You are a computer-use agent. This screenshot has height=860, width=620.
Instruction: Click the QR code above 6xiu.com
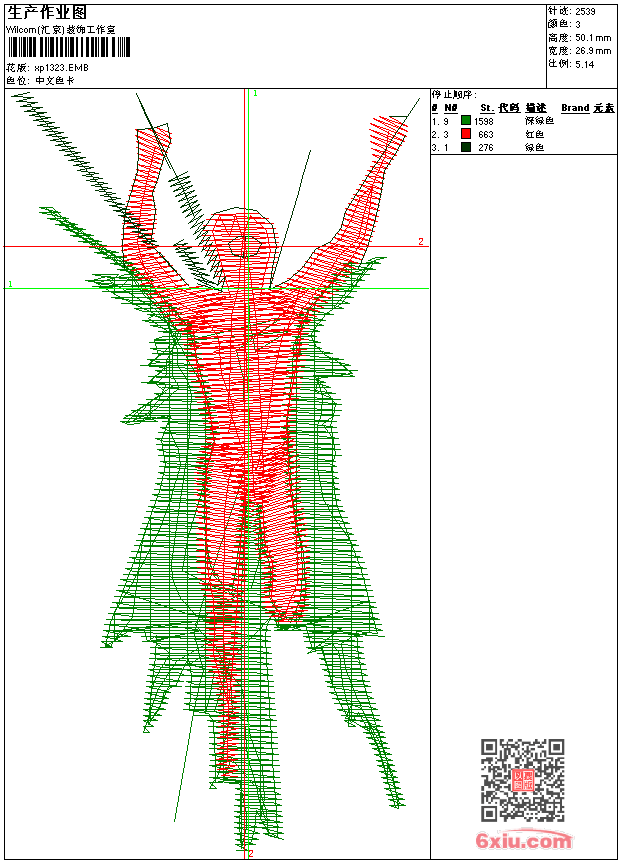pyautogui.click(x=522, y=779)
